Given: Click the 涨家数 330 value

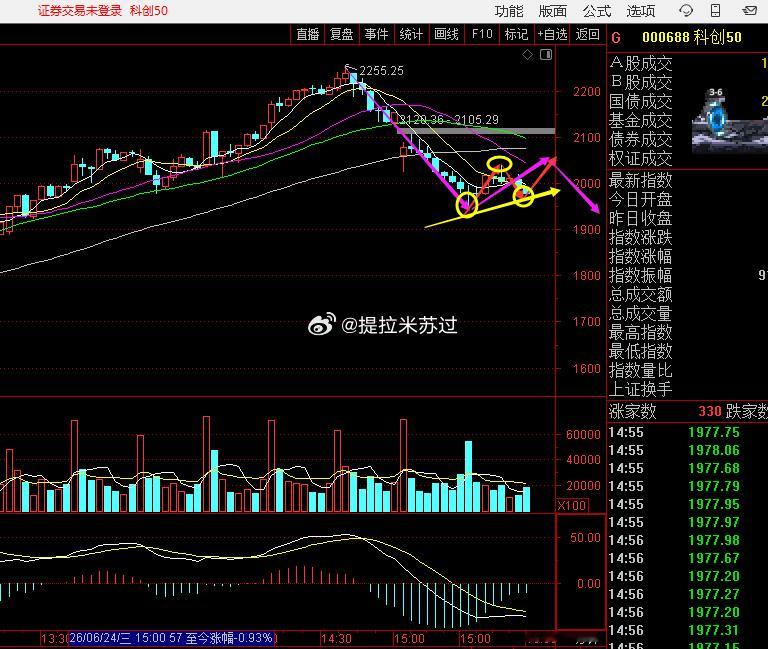Looking at the screenshot, I should (x=710, y=411).
